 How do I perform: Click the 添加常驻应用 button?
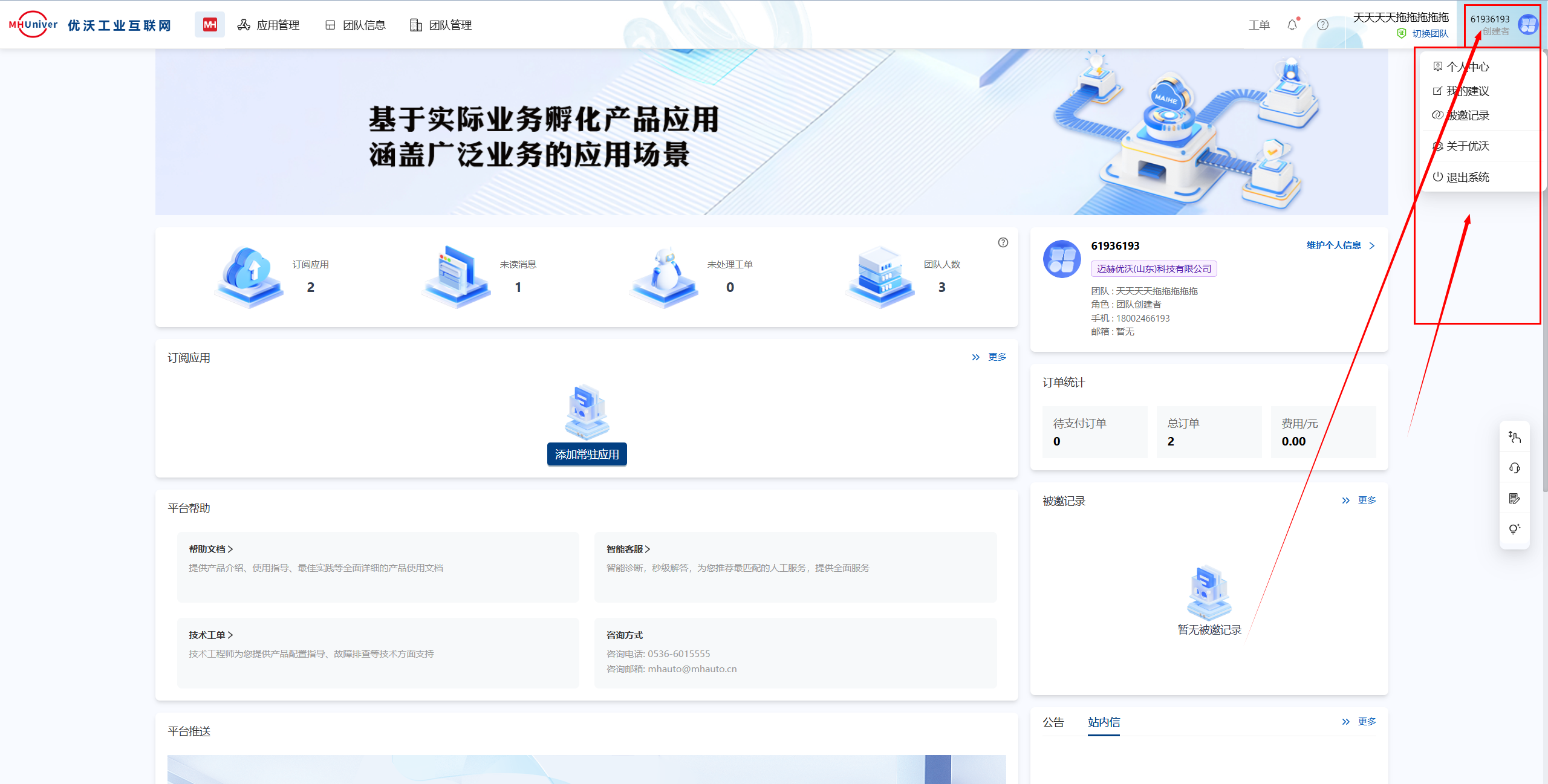click(x=587, y=454)
